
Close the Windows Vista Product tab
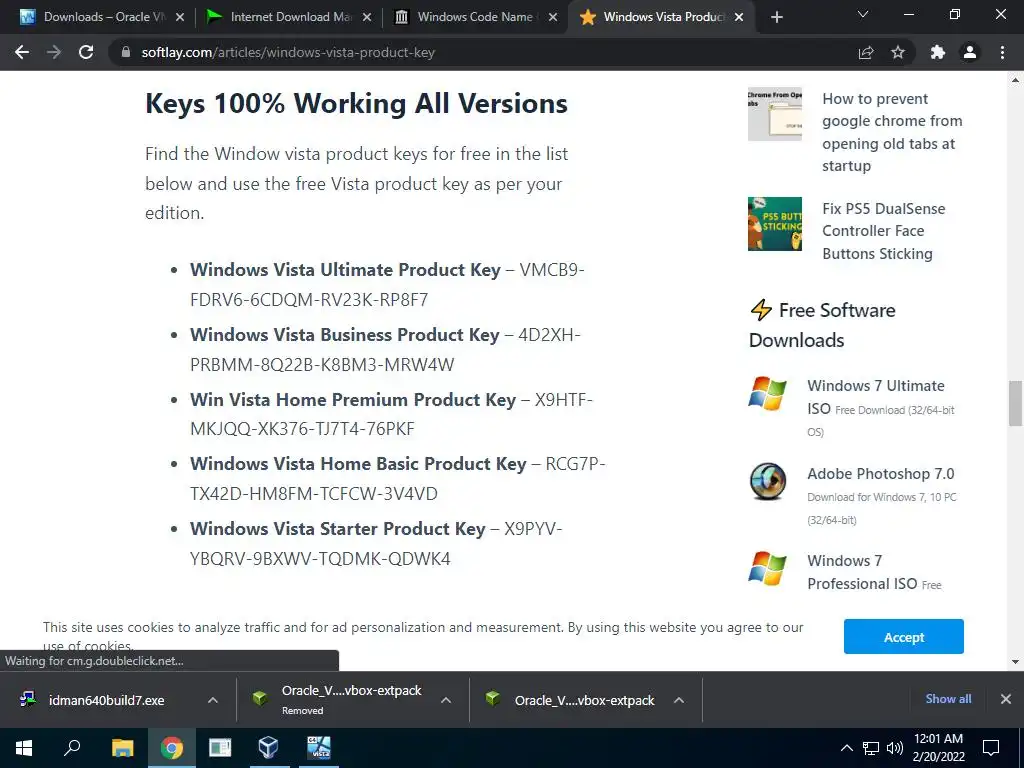click(739, 17)
